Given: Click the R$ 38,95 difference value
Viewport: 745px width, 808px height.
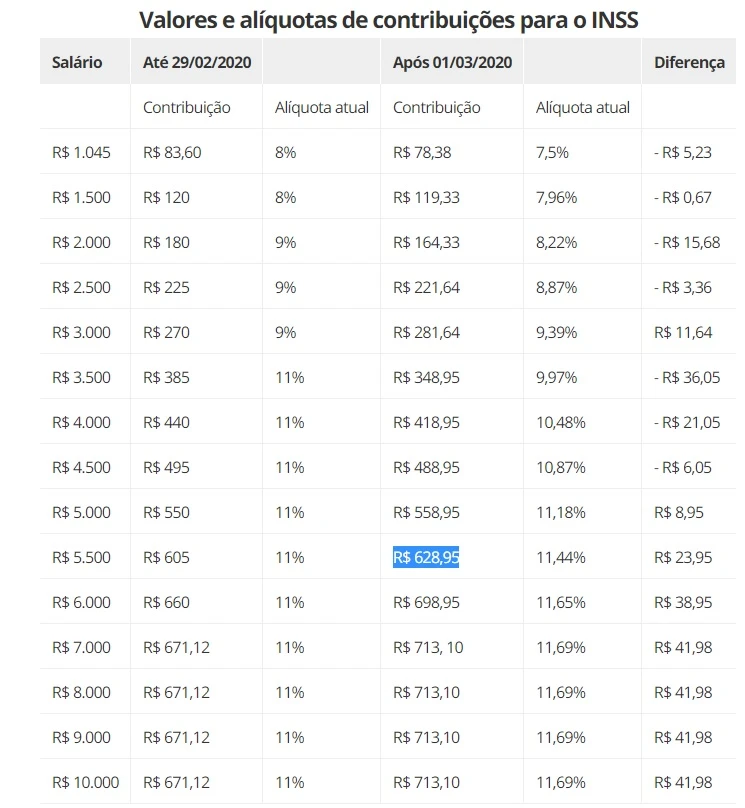Looking at the screenshot, I should [x=683, y=602].
